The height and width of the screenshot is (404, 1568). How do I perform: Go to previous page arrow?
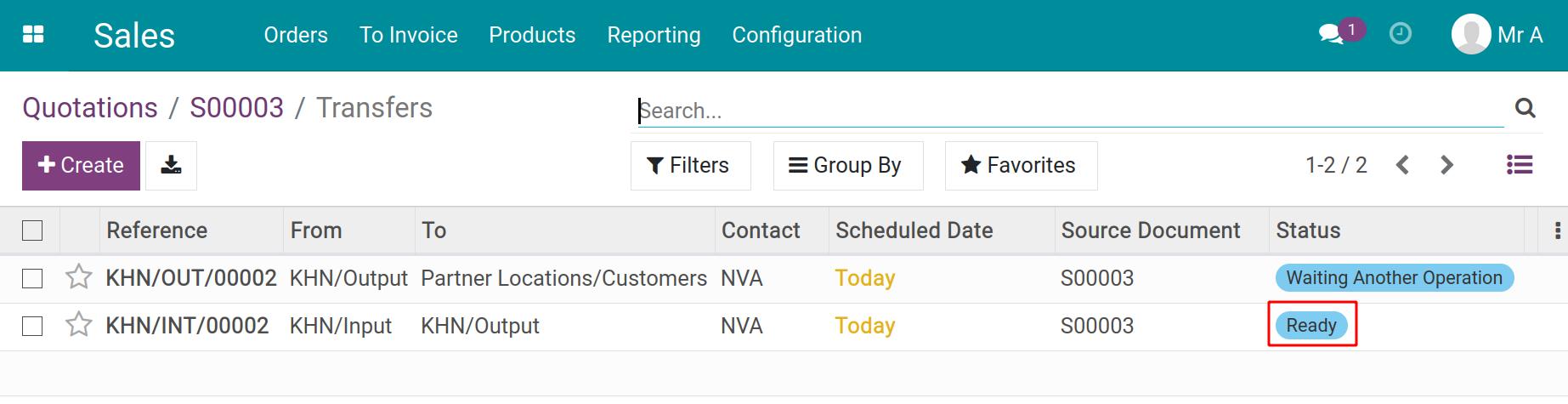(x=1403, y=165)
